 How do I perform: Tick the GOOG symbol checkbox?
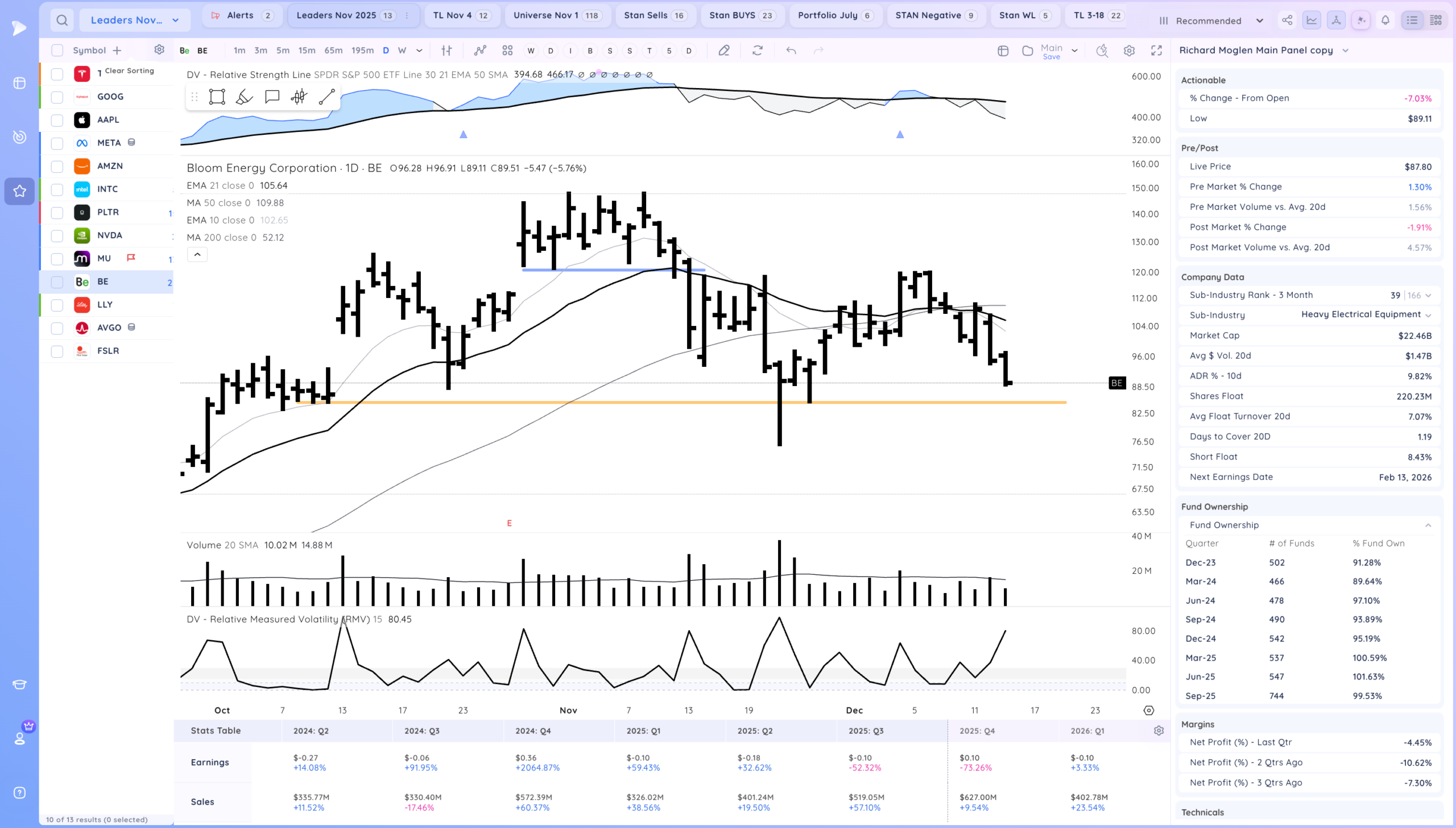click(x=57, y=97)
